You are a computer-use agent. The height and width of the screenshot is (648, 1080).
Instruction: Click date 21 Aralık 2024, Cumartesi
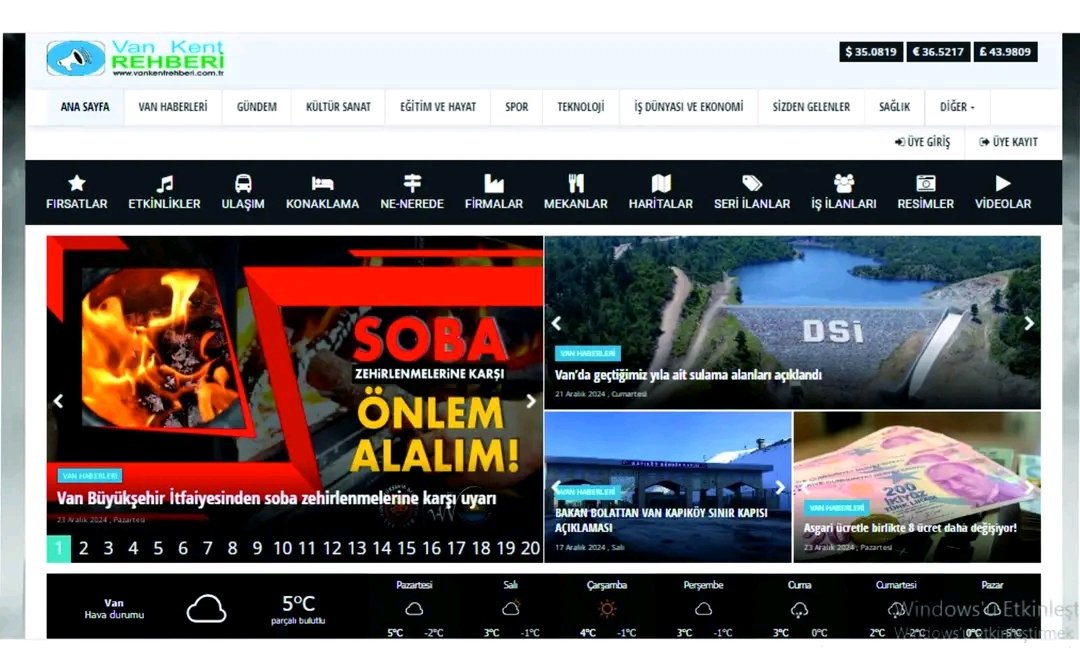[601, 395]
